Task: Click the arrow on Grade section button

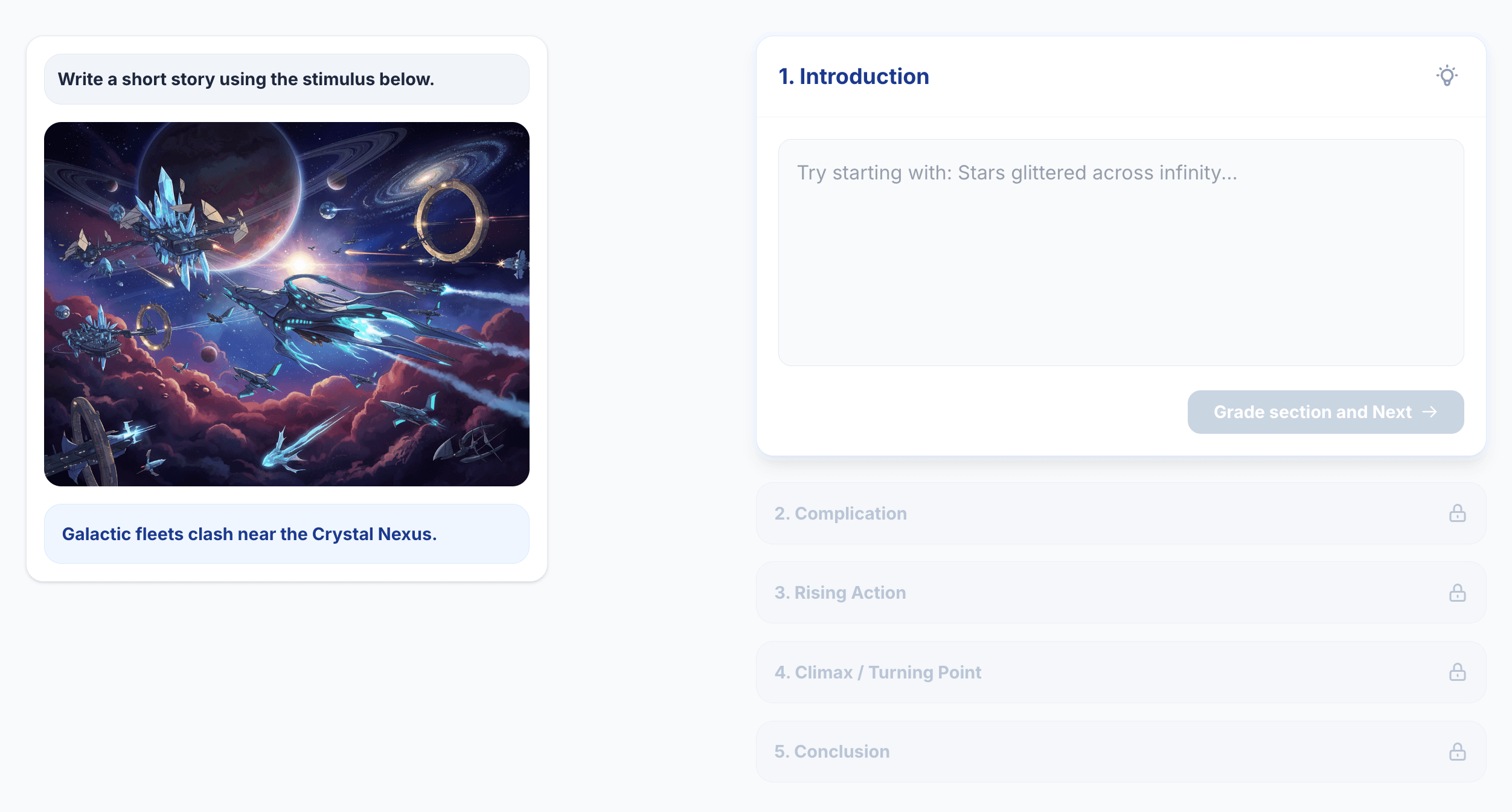Action: tap(1429, 412)
